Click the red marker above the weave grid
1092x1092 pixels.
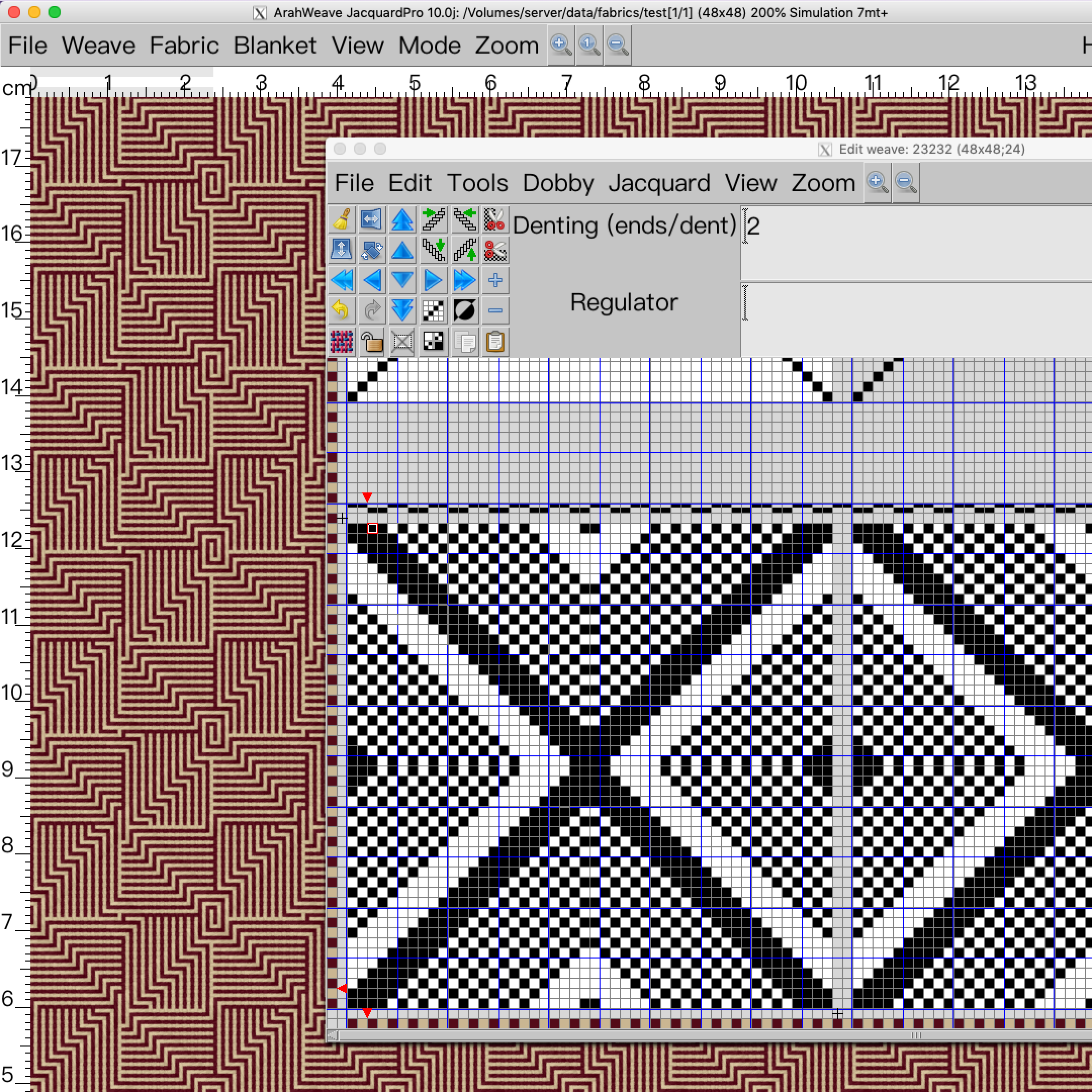tap(368, 497)
